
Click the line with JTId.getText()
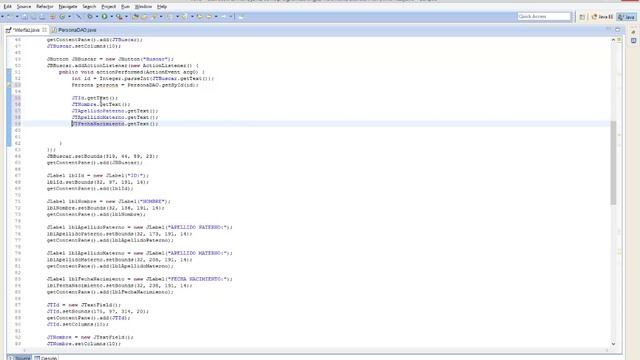point(95,98)
